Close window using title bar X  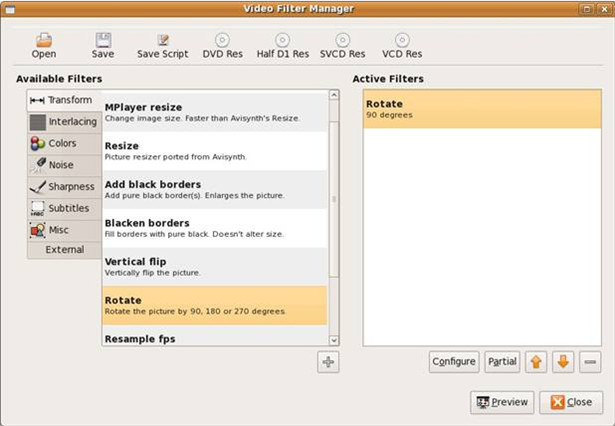click(x=604, y=9)
